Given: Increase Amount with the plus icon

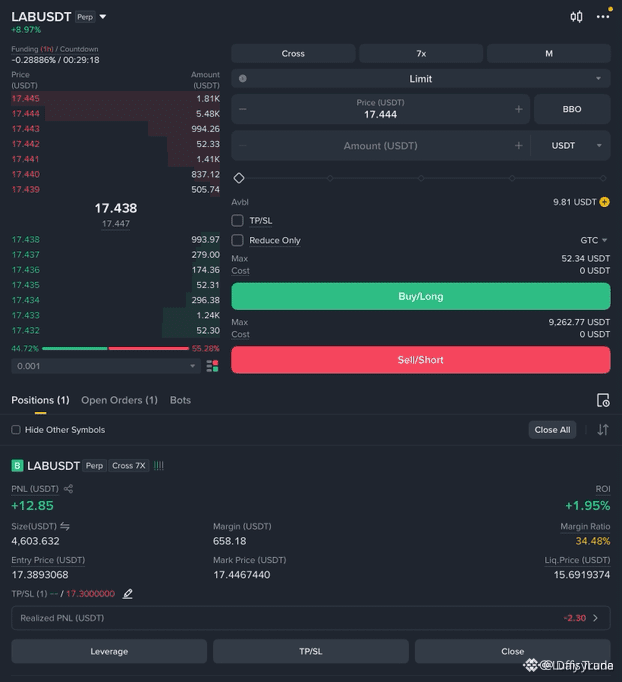Looking at the screenshot, I should pos(518,146).
